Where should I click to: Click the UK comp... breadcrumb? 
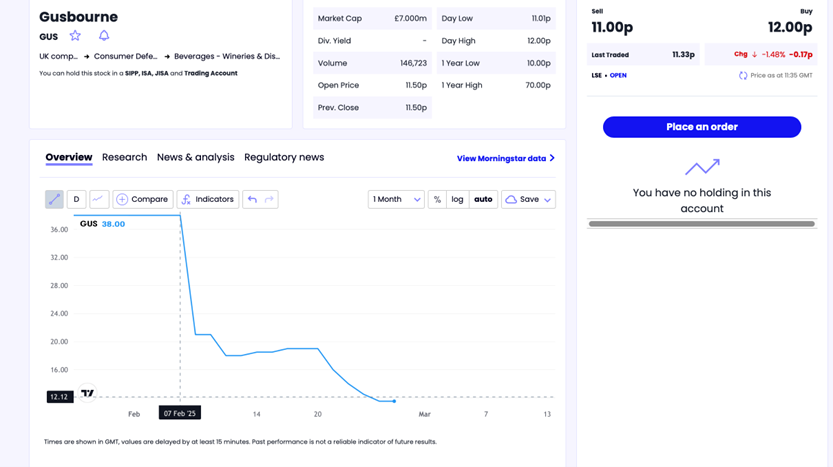tap(58, 56)
